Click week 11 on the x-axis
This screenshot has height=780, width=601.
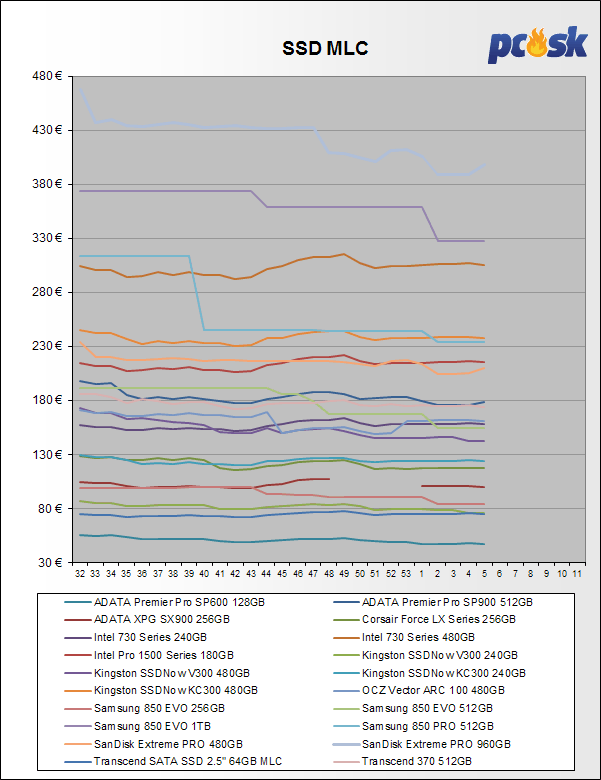[577, 574]
